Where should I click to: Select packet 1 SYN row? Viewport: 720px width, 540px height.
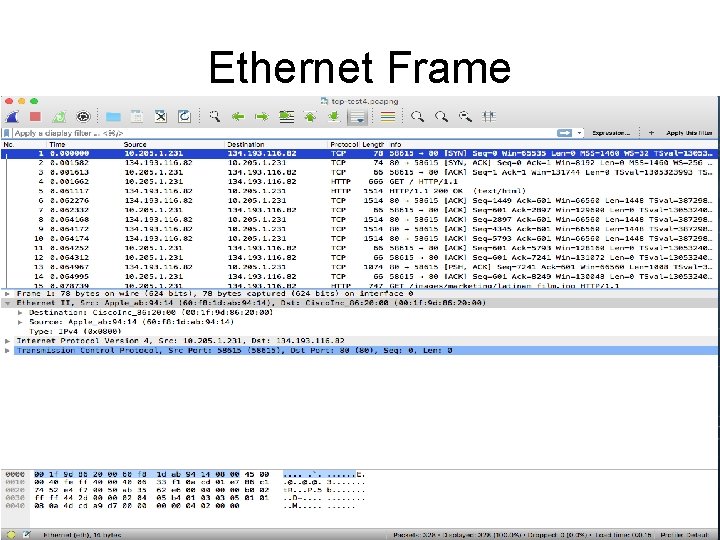click(359, 153)
